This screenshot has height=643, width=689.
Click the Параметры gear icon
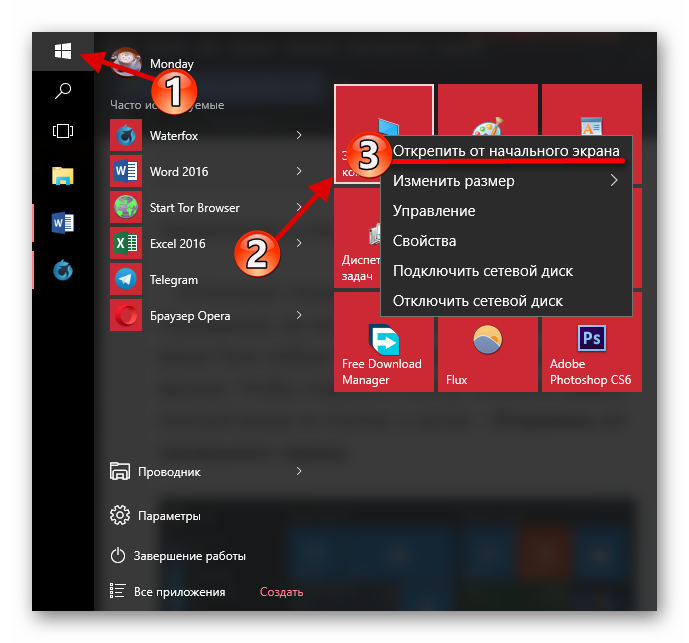120,515
